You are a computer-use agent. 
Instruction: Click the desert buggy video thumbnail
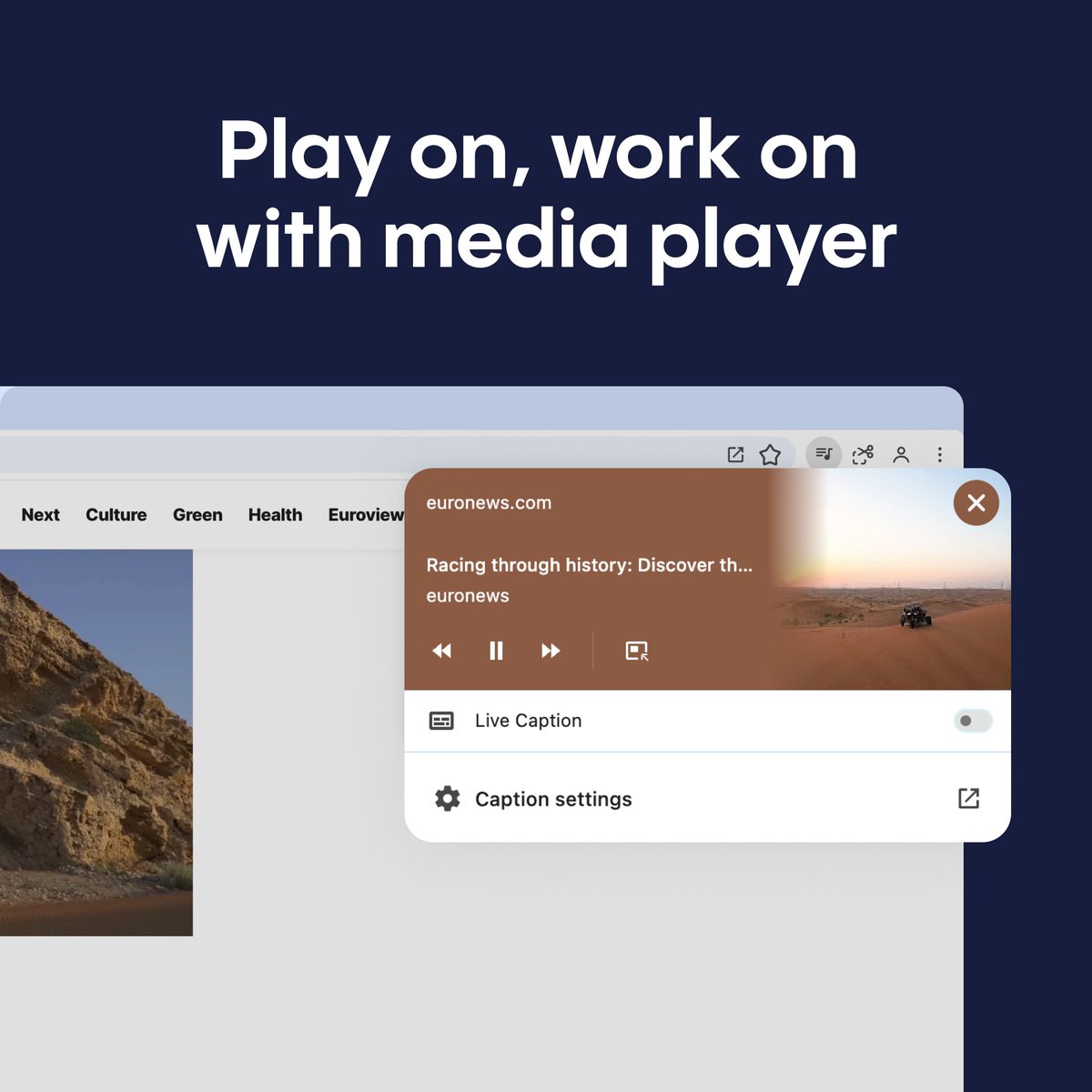click(892, 580)
